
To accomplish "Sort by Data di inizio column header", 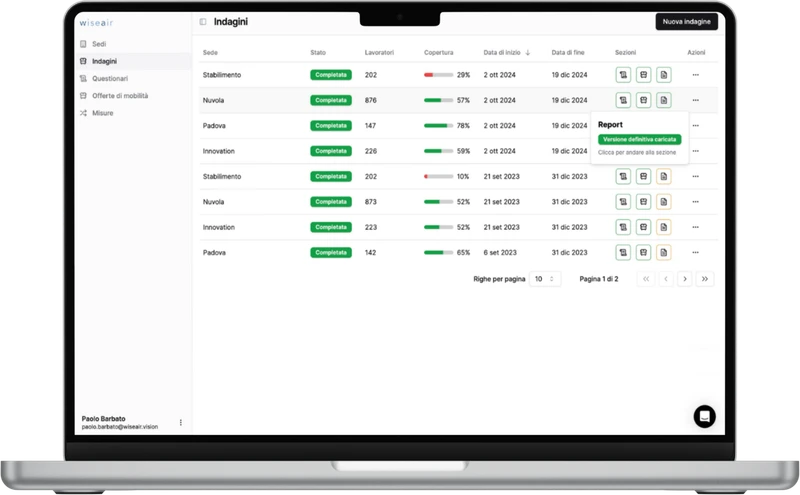I will (507, 53).
